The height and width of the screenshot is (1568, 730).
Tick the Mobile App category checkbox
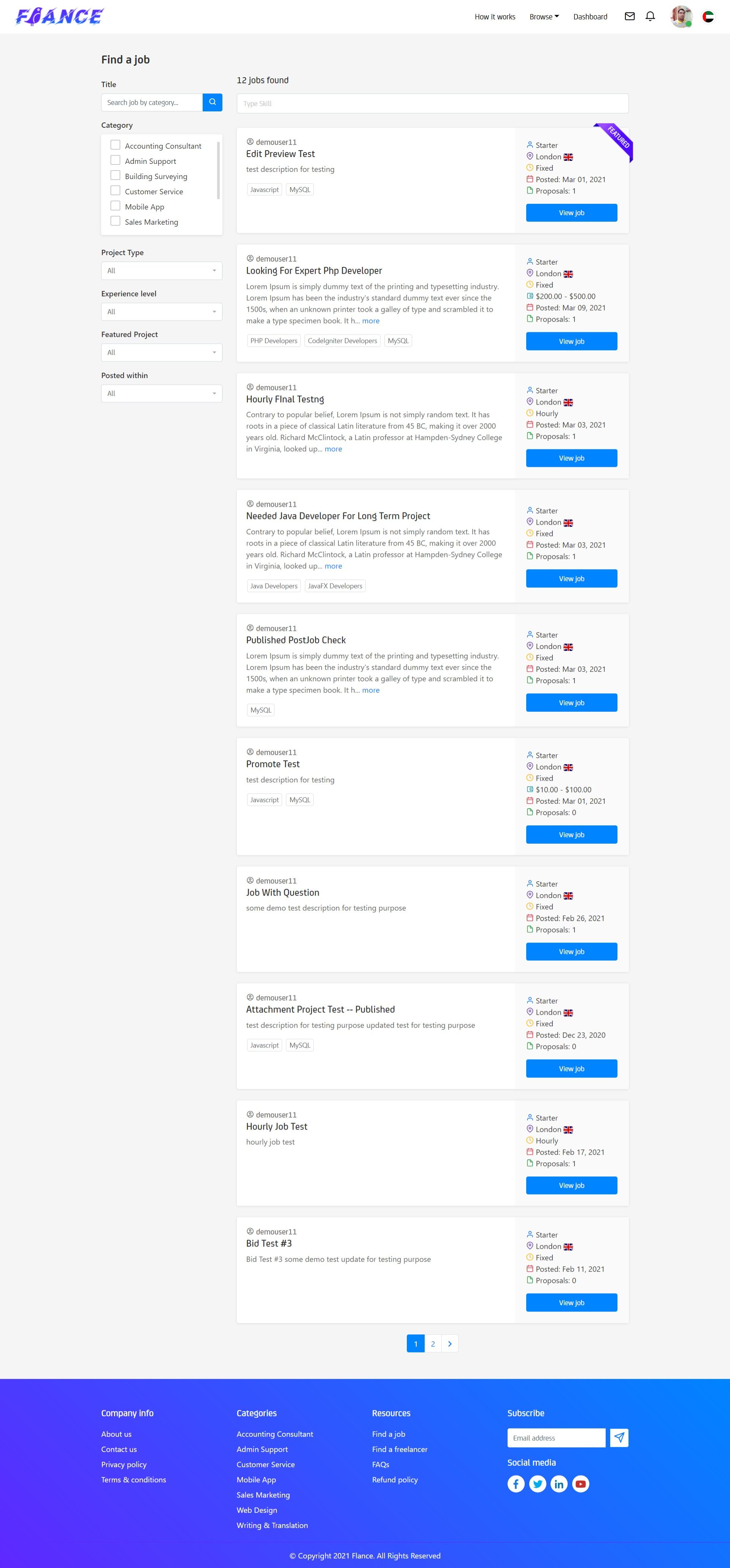(x=115, y=206)
